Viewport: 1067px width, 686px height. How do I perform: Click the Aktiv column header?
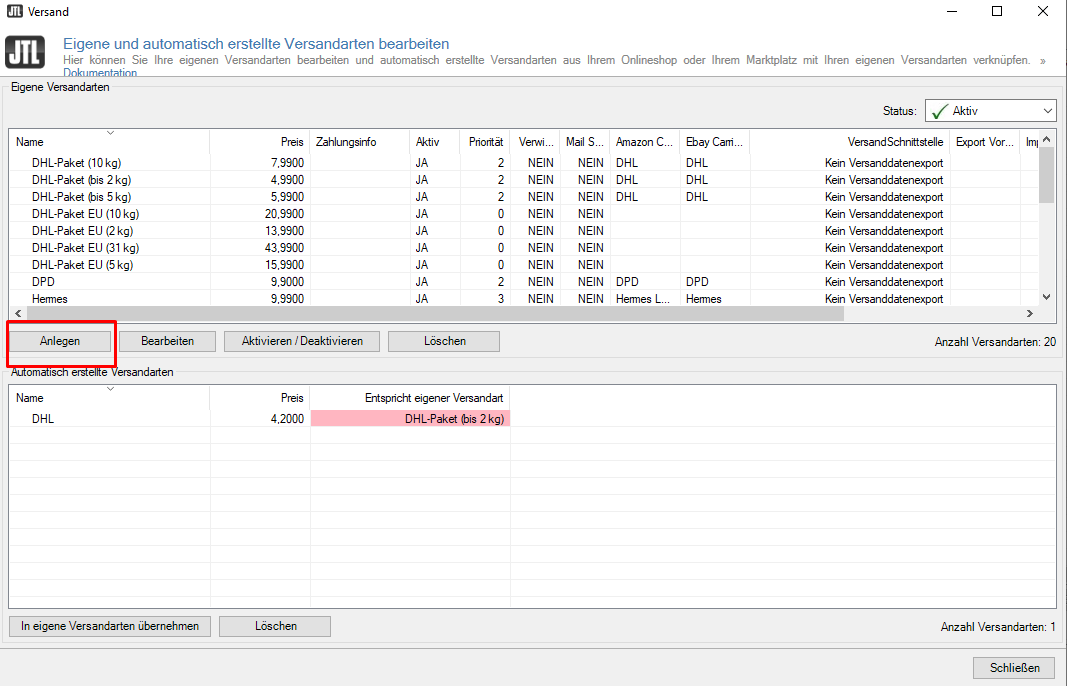pos(435,142)
